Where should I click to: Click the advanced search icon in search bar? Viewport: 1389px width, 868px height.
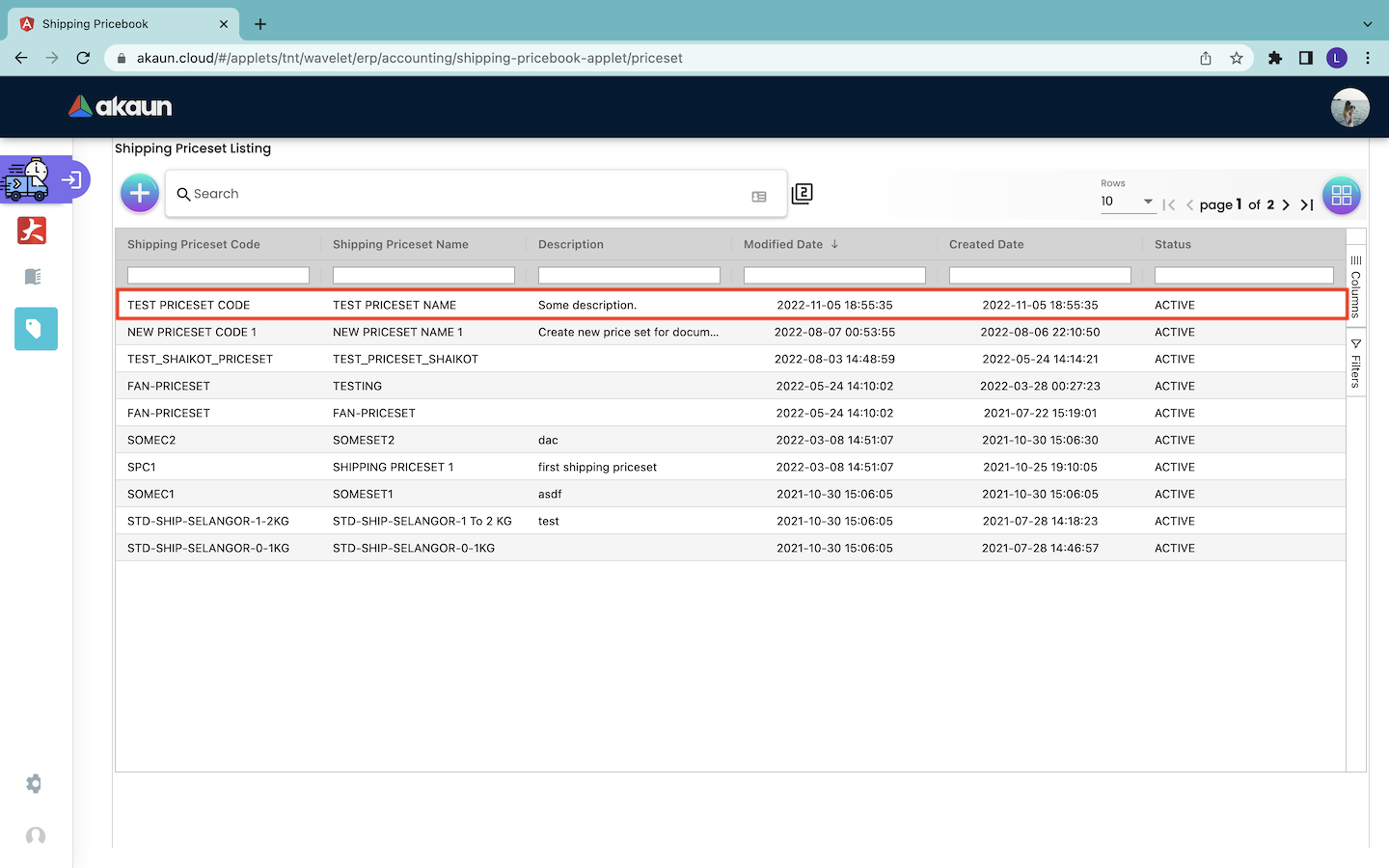(759, 197)
